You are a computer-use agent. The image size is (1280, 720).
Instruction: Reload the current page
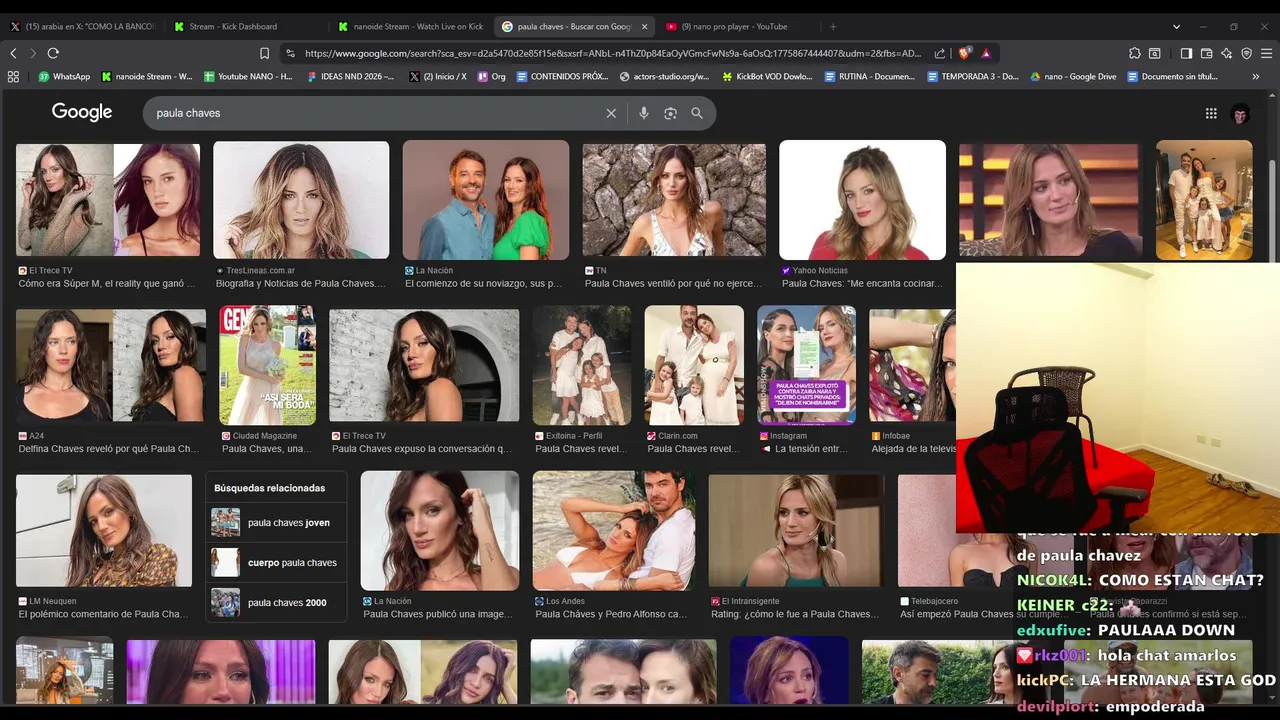53,53
